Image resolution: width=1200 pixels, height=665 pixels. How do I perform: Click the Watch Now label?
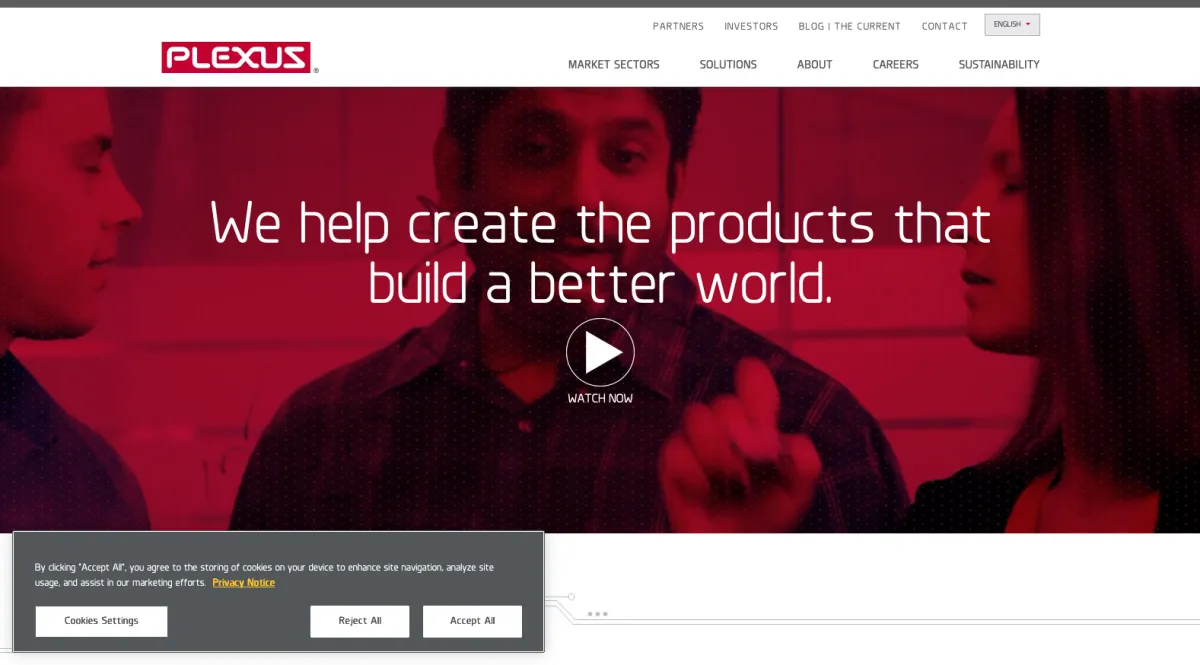point(600,398)
